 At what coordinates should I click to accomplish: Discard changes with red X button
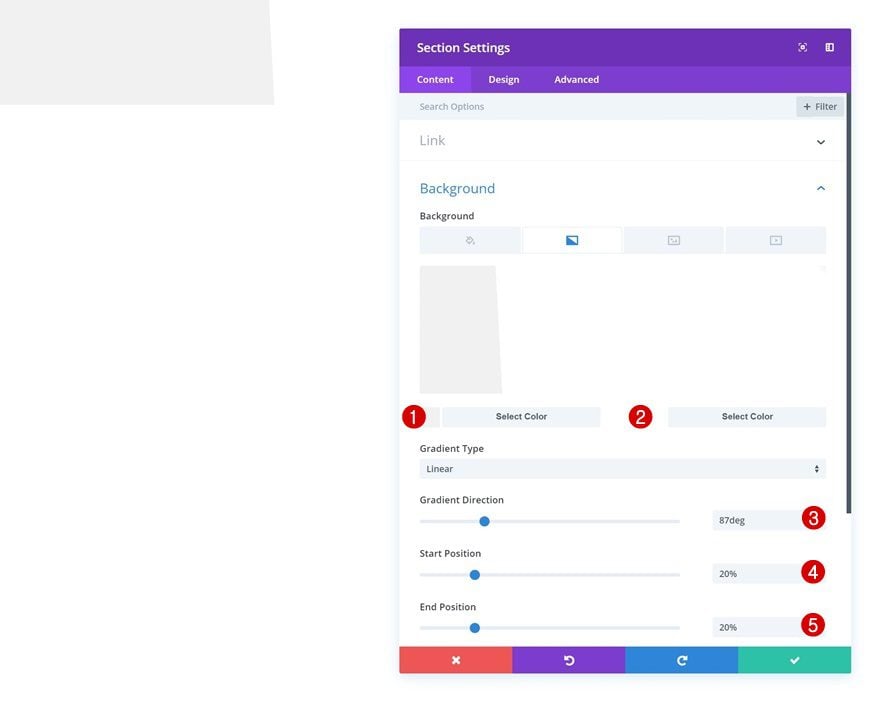pyautogui.click(x=455, y=660)
